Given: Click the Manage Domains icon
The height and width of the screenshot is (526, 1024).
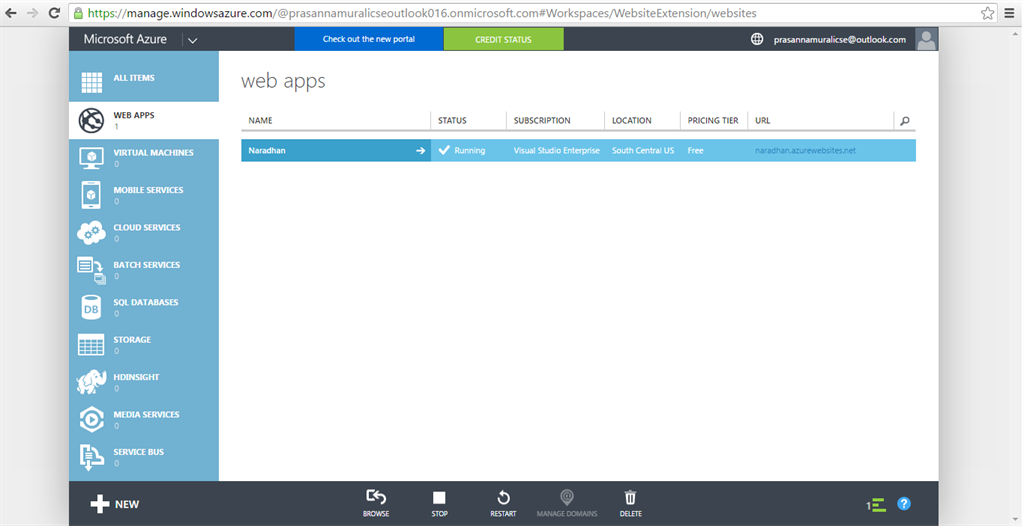Looking at the screenshot, I should [x=567, y=497].
